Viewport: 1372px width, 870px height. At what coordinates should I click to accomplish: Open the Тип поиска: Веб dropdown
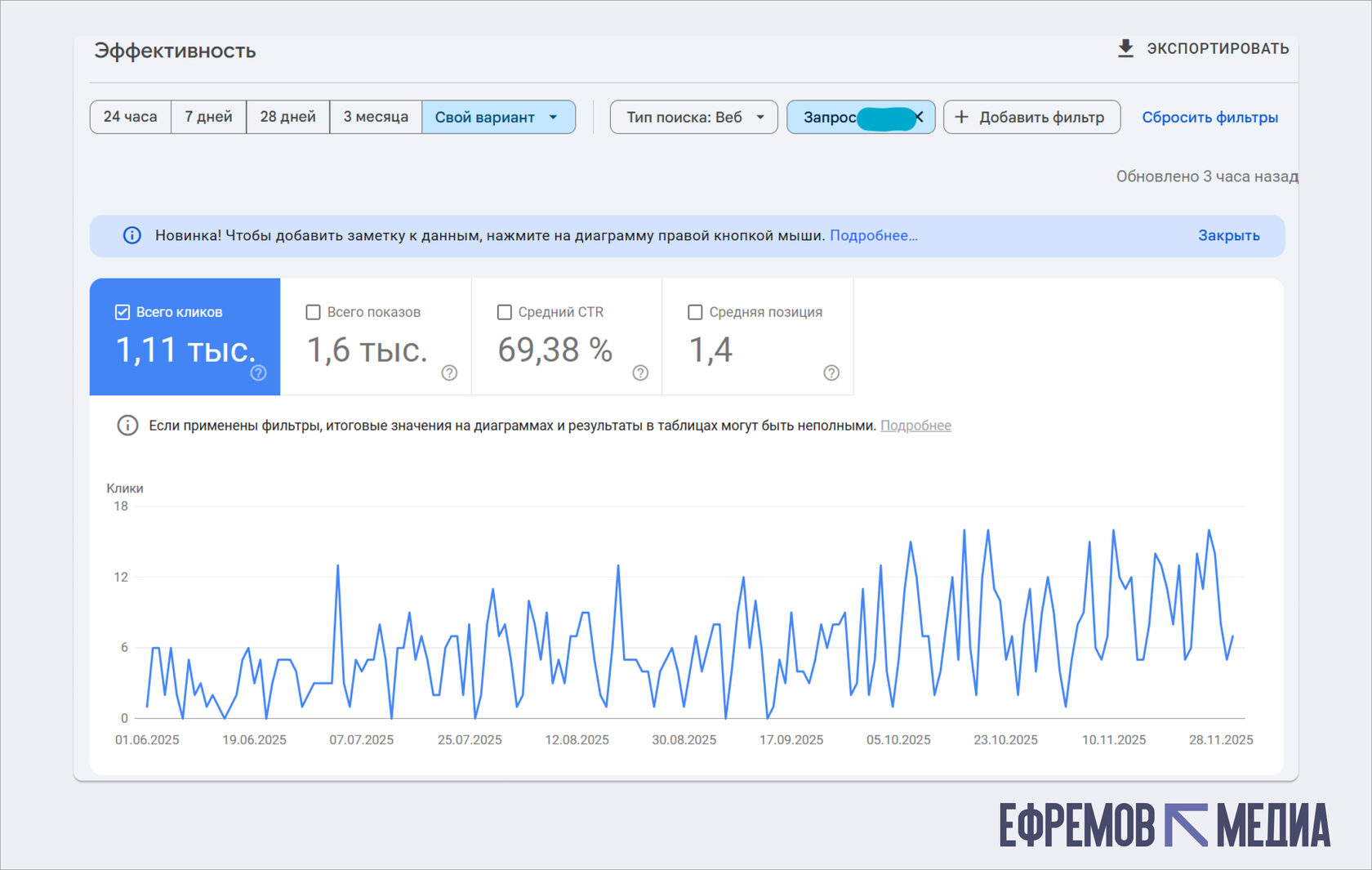(693, 117)
